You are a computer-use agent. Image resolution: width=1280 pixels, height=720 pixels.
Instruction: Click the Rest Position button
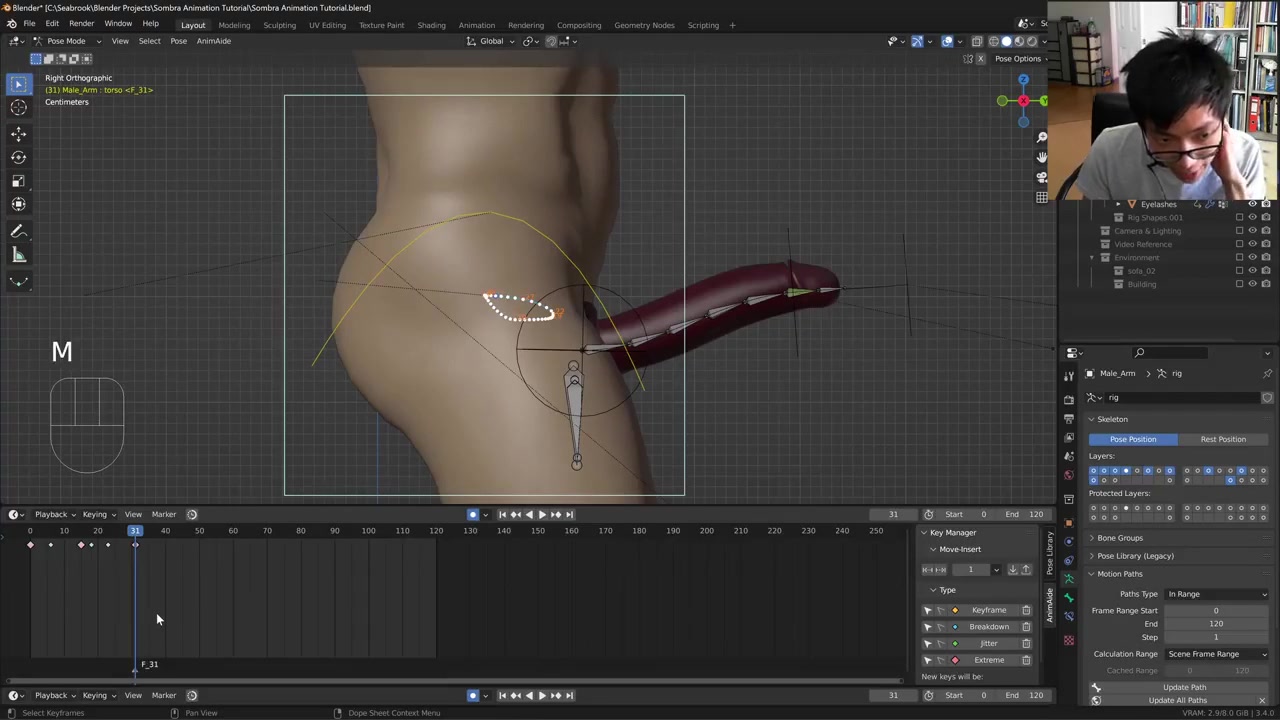click(1223, 439)
